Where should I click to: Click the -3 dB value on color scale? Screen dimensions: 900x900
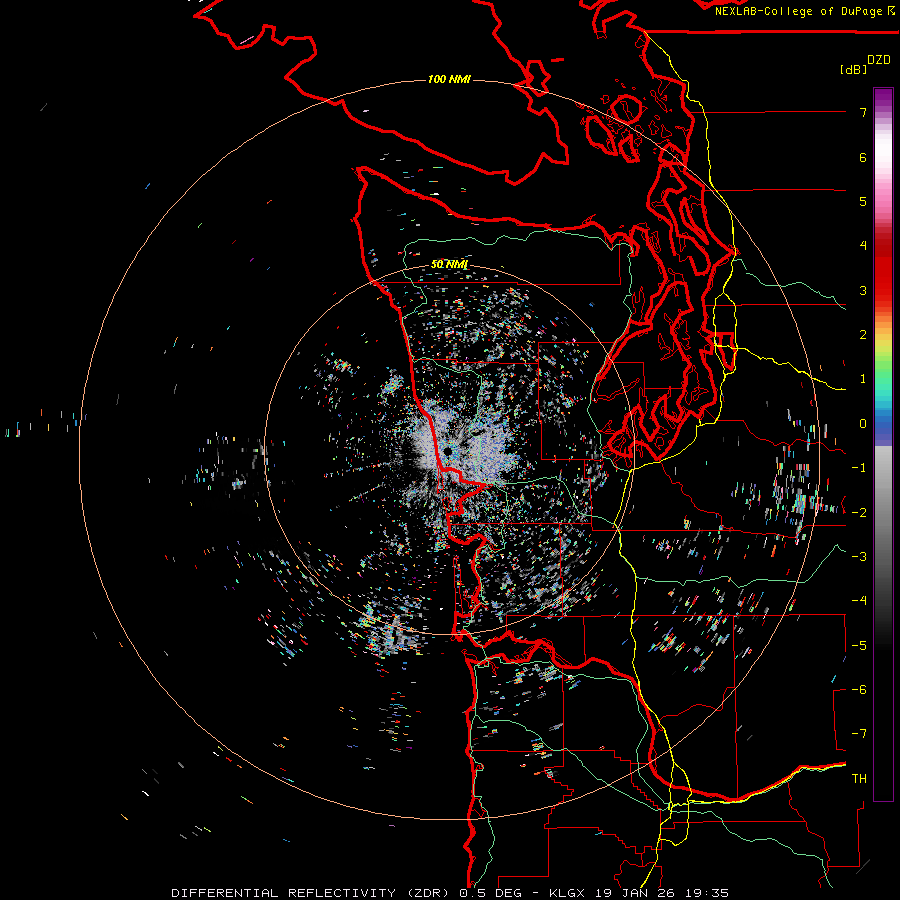tap(859, 557)
